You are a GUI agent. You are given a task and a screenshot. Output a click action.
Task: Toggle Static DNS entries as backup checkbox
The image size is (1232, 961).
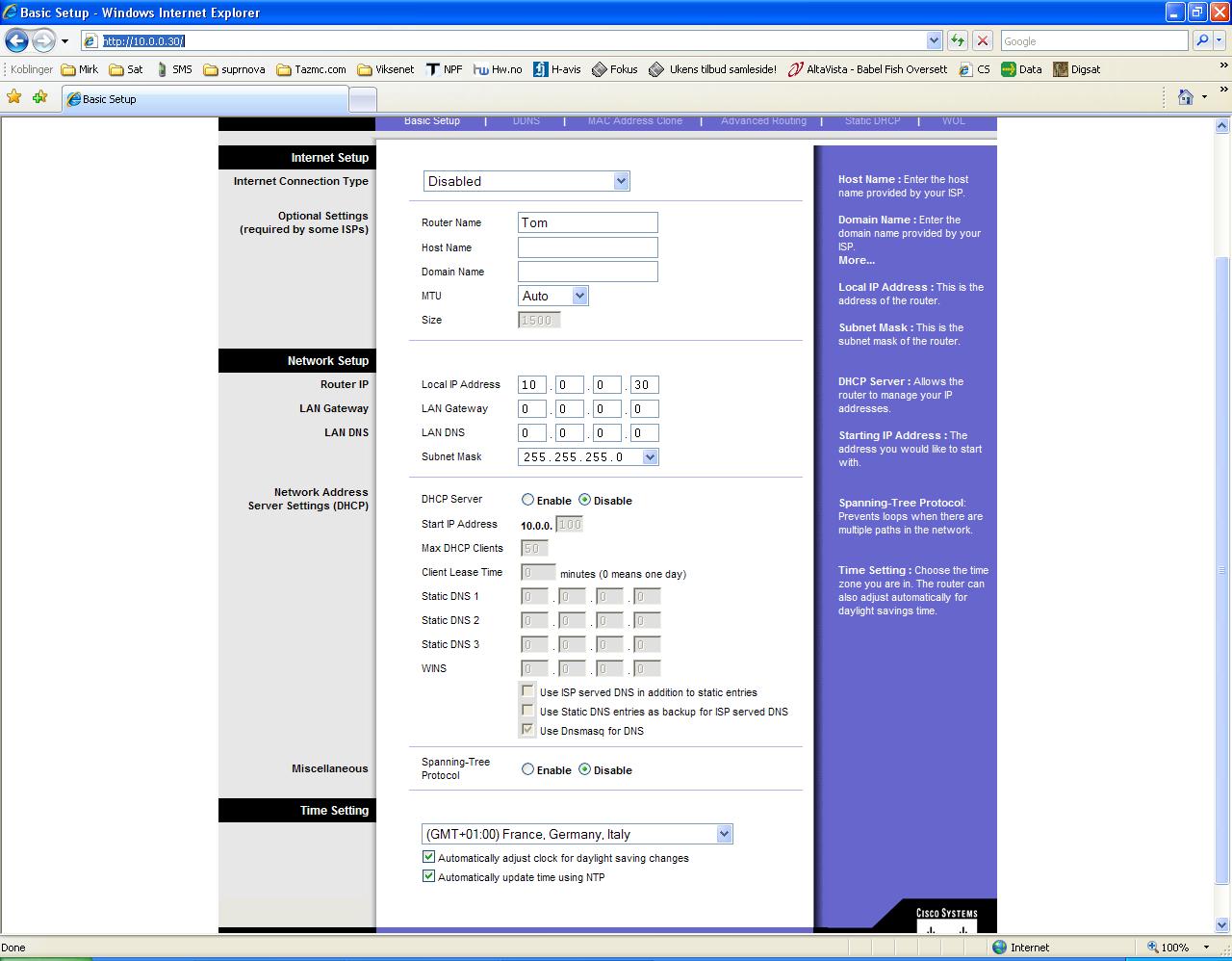click(x=527, y=710)
